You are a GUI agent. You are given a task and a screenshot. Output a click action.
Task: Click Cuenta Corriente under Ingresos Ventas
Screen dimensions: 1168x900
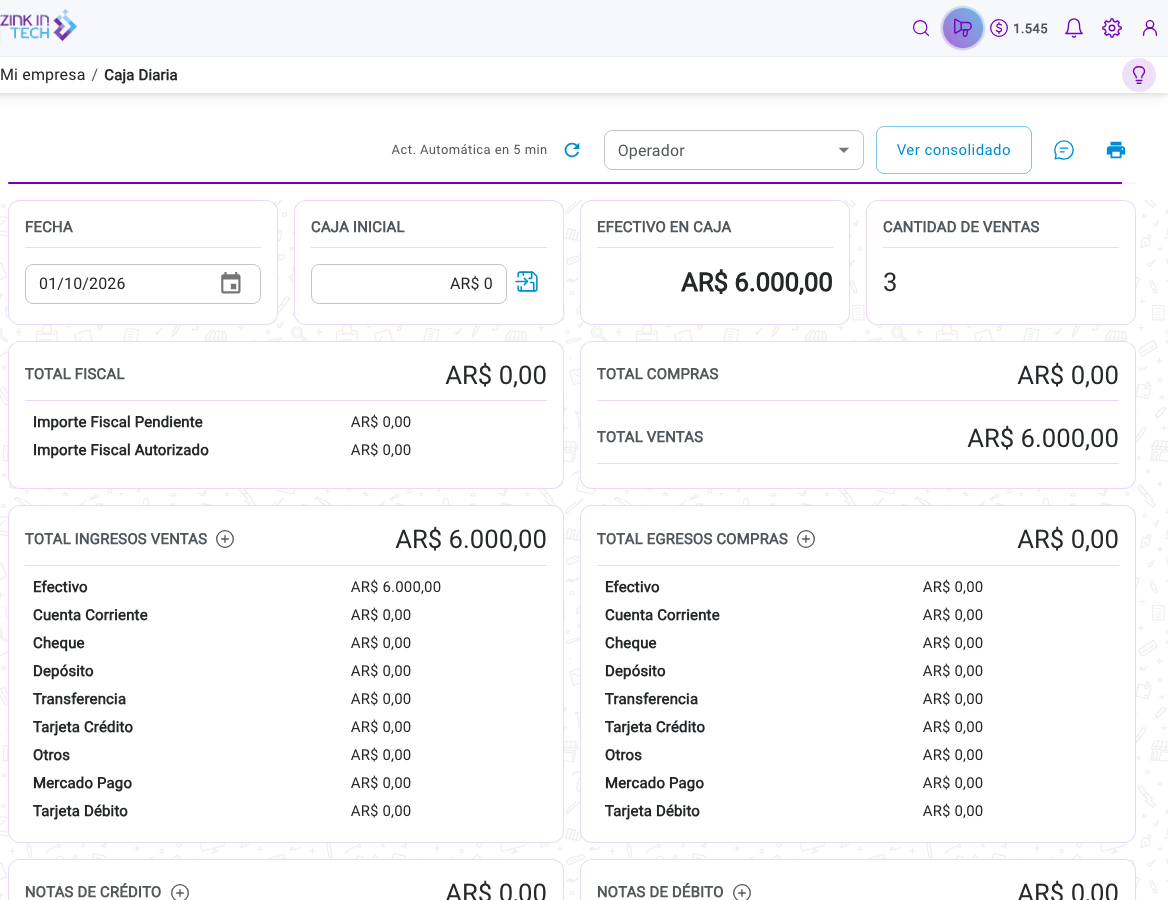(90, 615)
